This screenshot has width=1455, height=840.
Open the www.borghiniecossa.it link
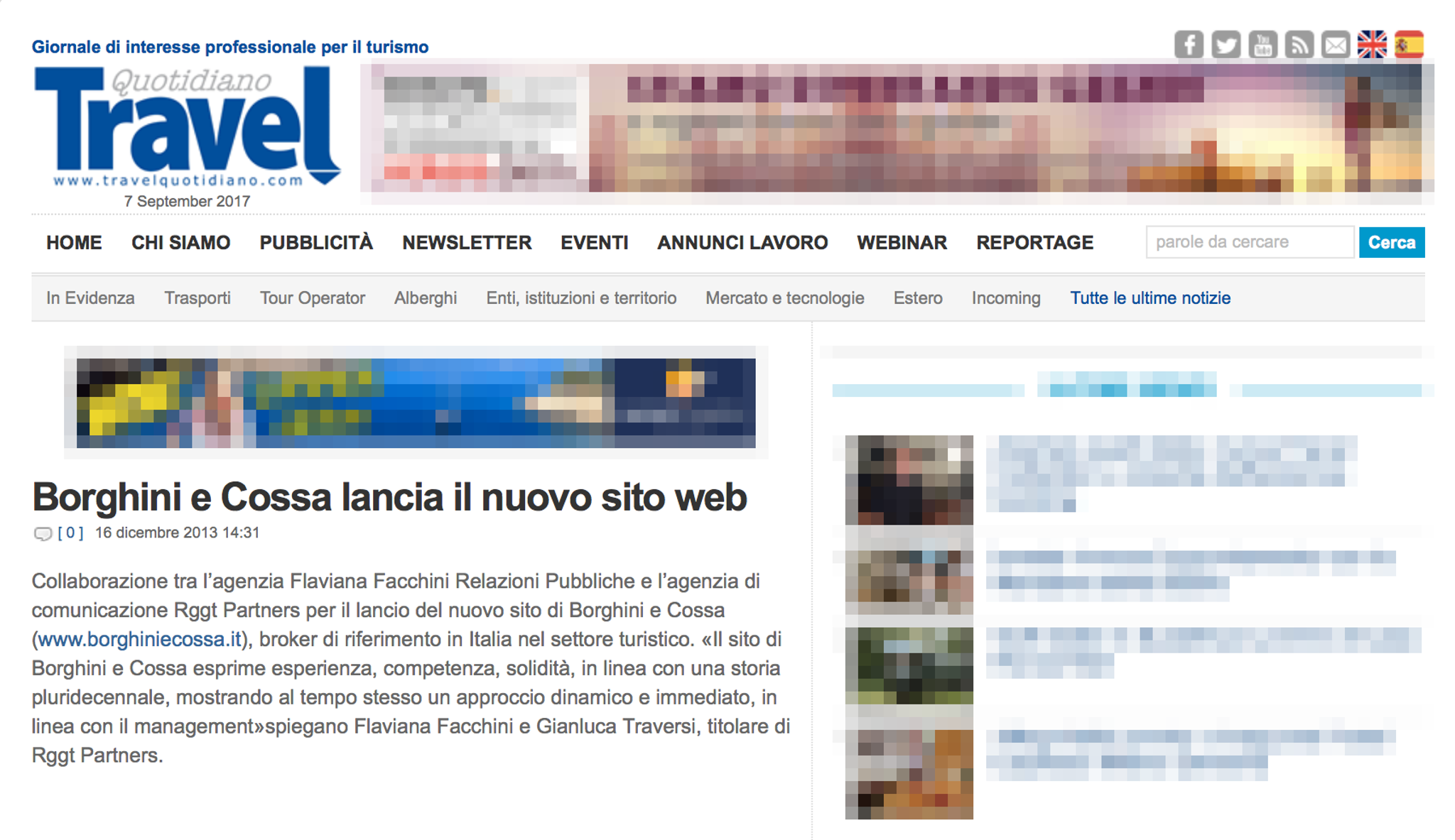[139, 640]
